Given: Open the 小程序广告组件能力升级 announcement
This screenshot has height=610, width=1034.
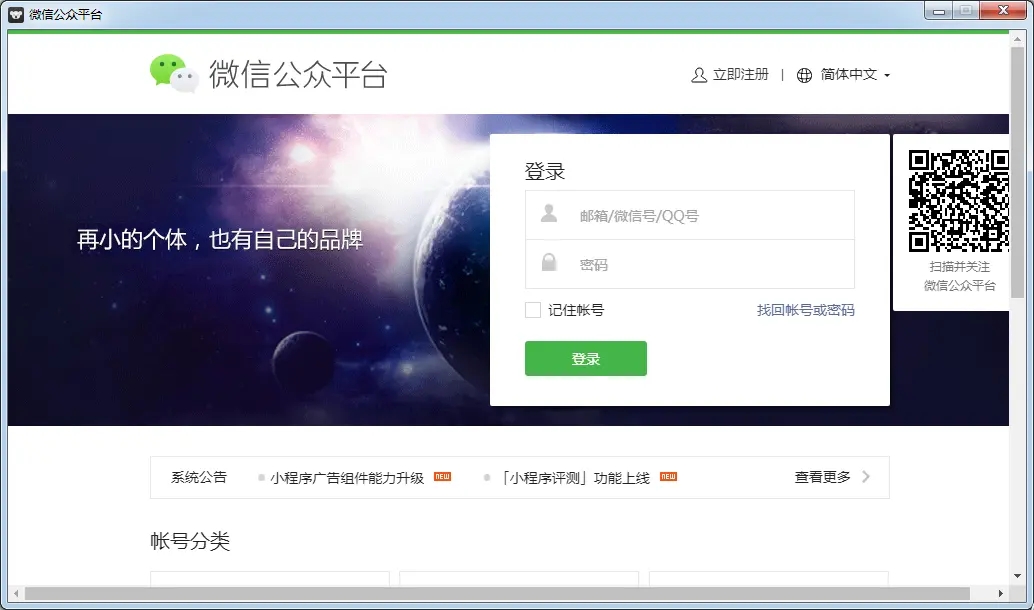Looking at the screenshot, I should click(x=347, y=477).
